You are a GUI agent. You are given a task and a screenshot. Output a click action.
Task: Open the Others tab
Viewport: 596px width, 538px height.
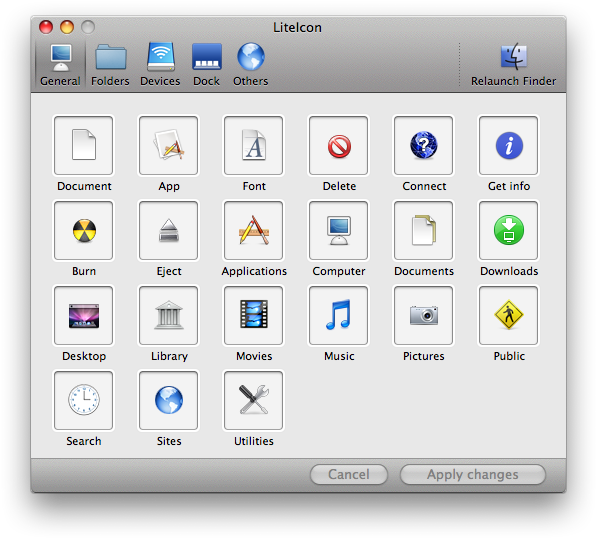coord(250,65)
